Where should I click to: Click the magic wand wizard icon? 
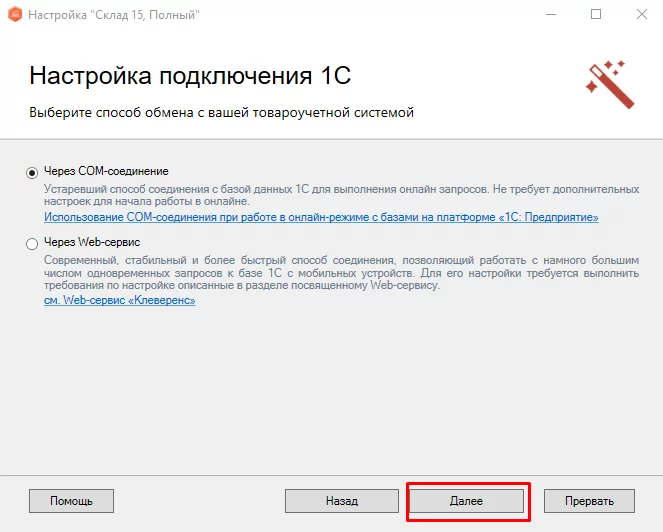coord(610,85)
